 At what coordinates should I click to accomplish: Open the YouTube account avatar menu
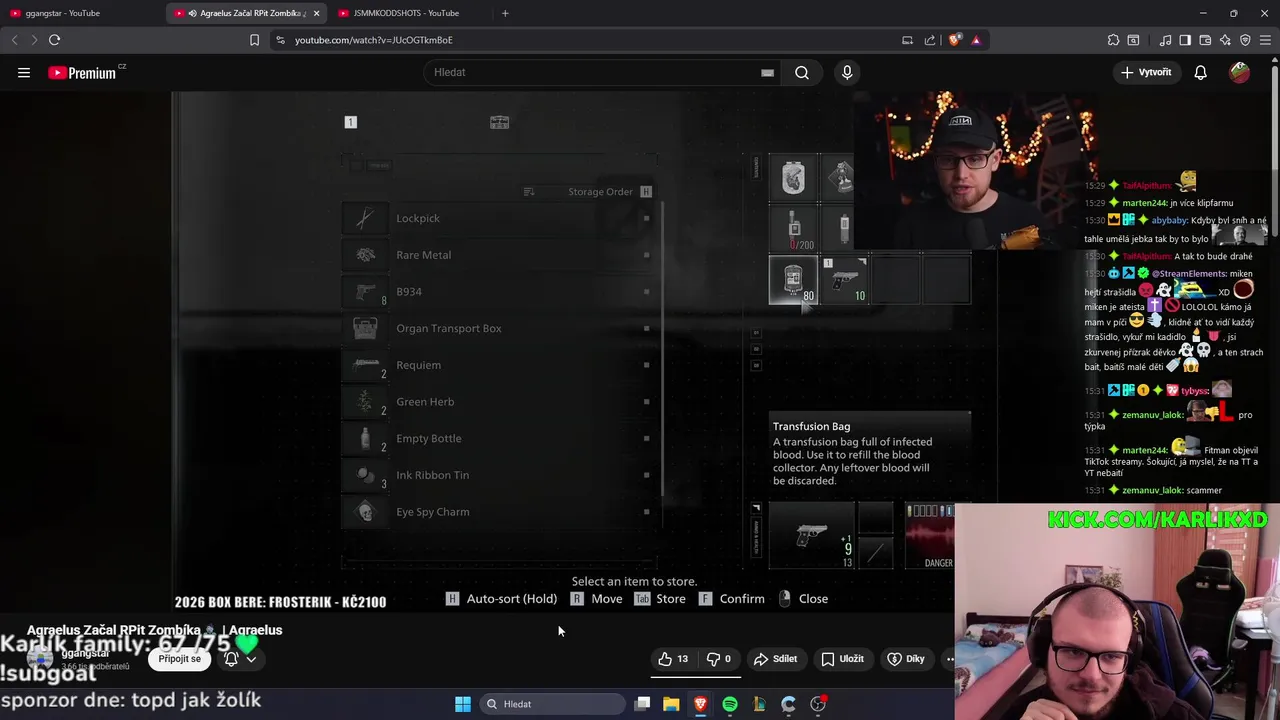coord(1239,72)
